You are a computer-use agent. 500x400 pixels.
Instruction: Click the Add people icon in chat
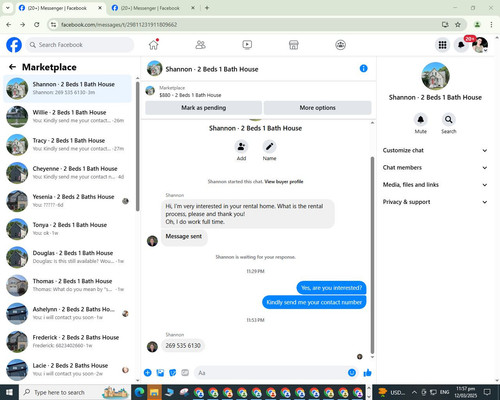point(241,147)
